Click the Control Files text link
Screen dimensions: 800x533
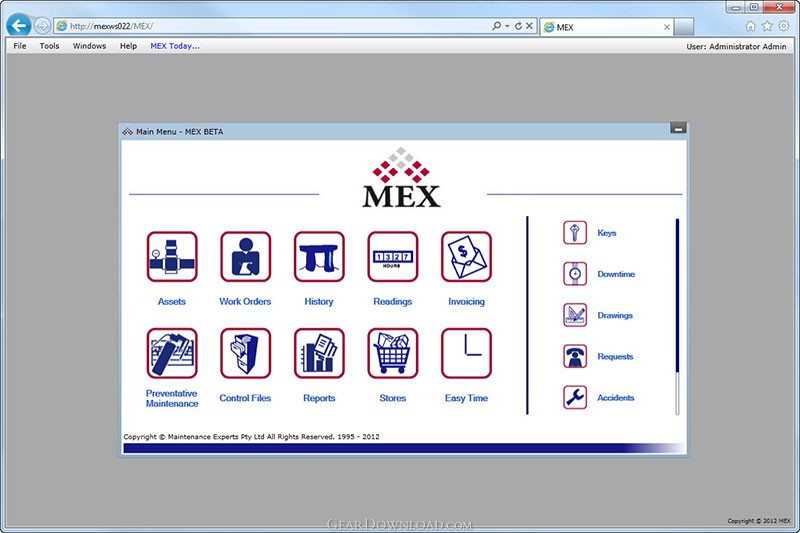pyautogui.click(x=245, y=398)
